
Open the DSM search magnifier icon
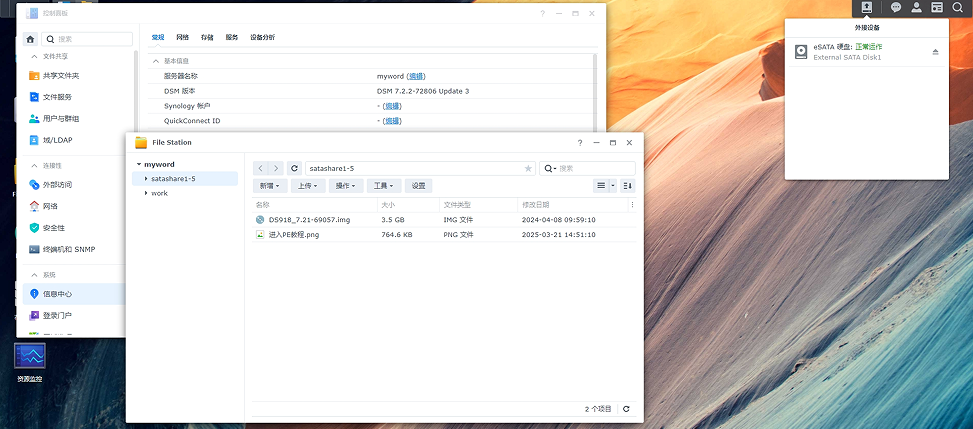(957, 7)
